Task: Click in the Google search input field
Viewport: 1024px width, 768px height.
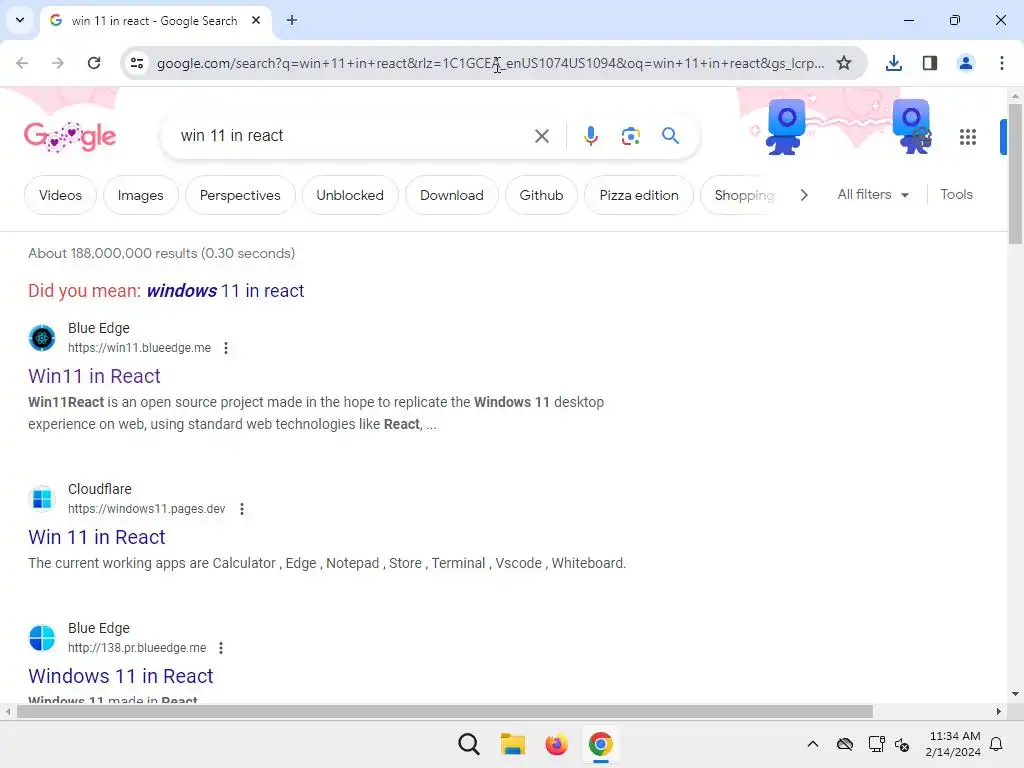Action: pos(353,136)
